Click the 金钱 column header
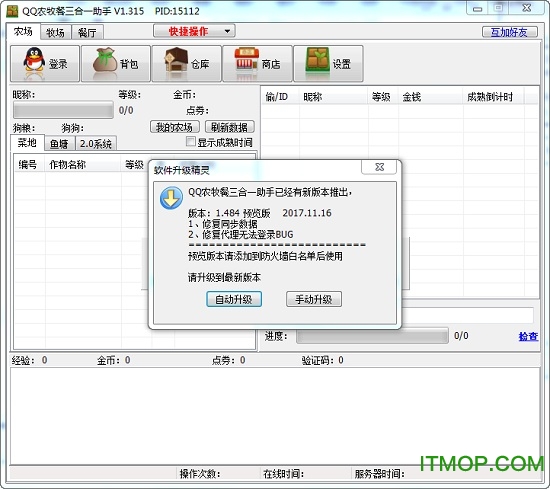 click(x=431, y=96)
